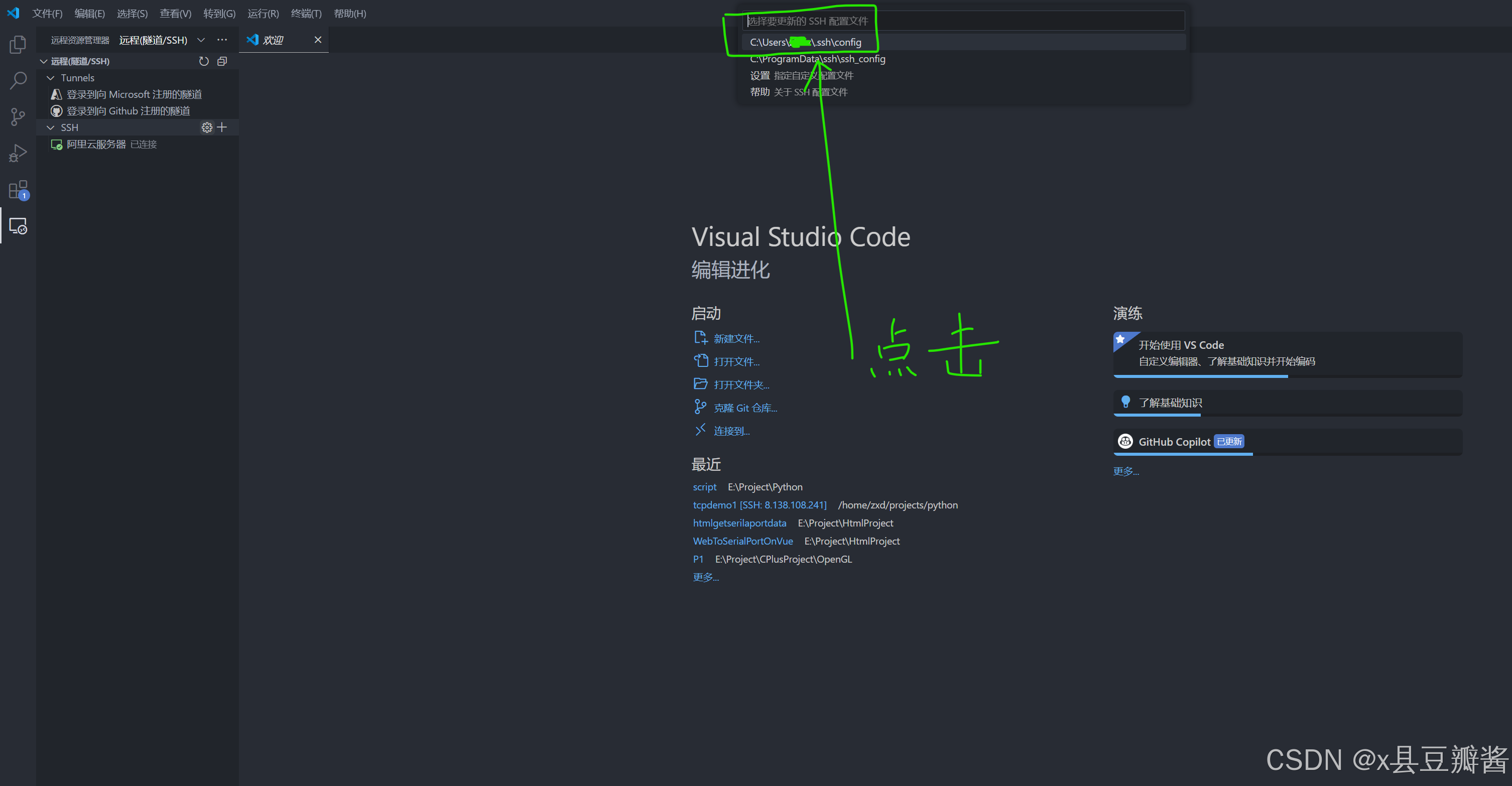Open the Extensions view with badge
1512x786 pixels.
(x=18, y=190)
